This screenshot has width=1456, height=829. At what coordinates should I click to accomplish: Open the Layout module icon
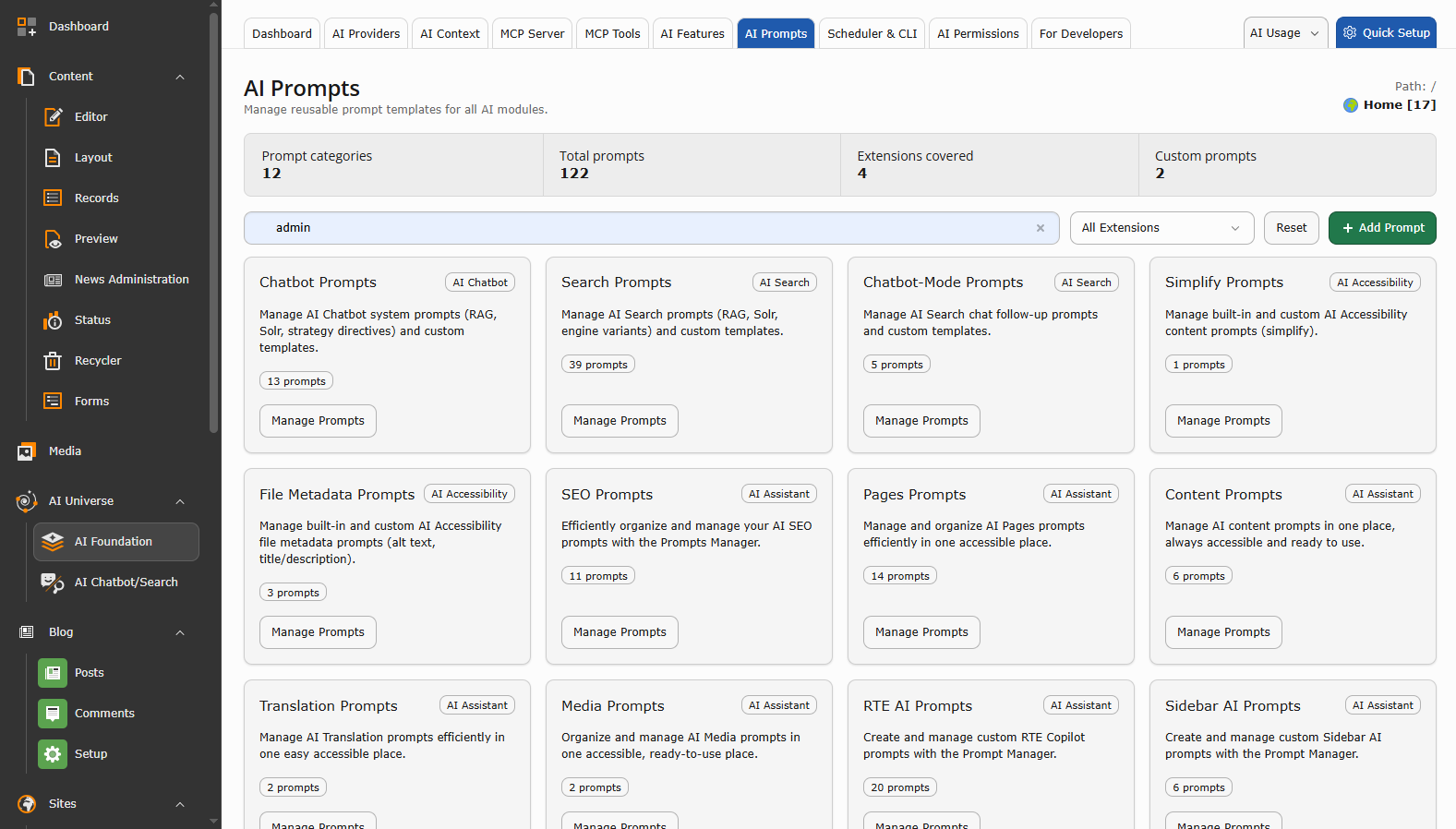(x=54, y=158)
